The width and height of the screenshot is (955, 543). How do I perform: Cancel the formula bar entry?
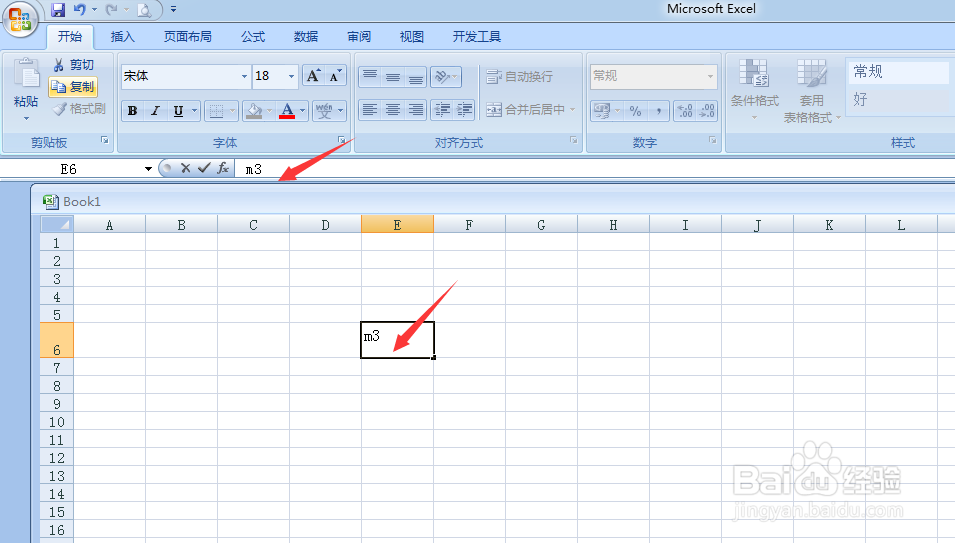click(186, 169)
